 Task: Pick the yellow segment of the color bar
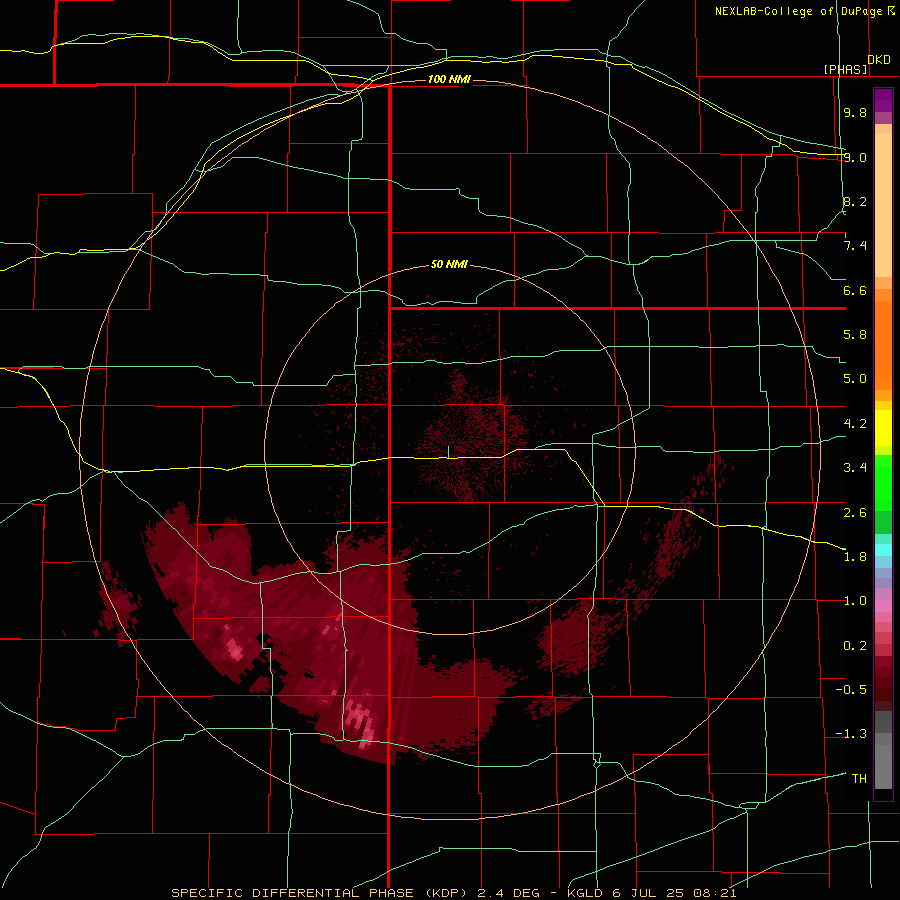click(x=883, y=428)
